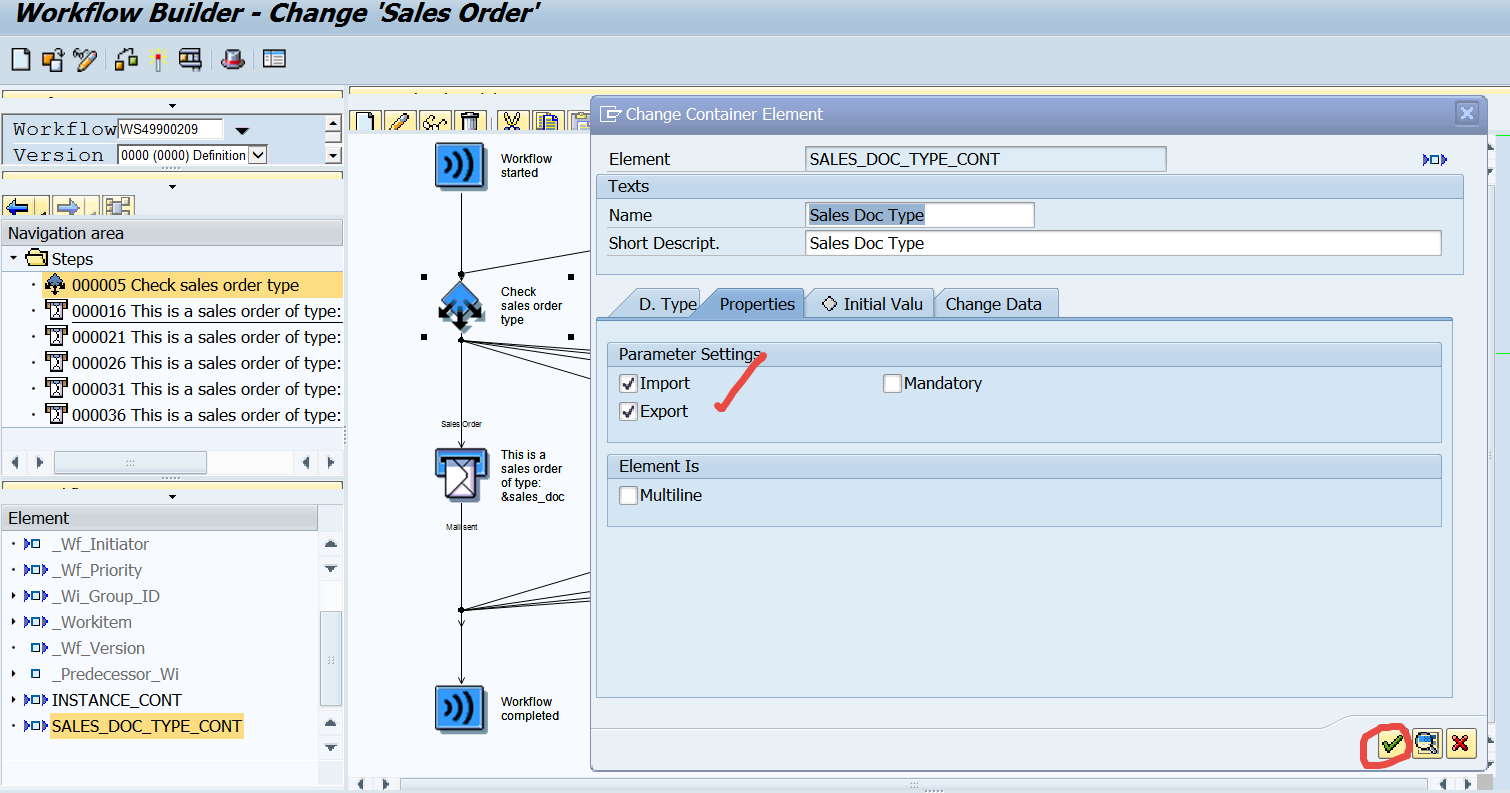The image size is (1510, 793).
Task: Click the Name field showing Sales Doc Type
Action: click(918, 214)
